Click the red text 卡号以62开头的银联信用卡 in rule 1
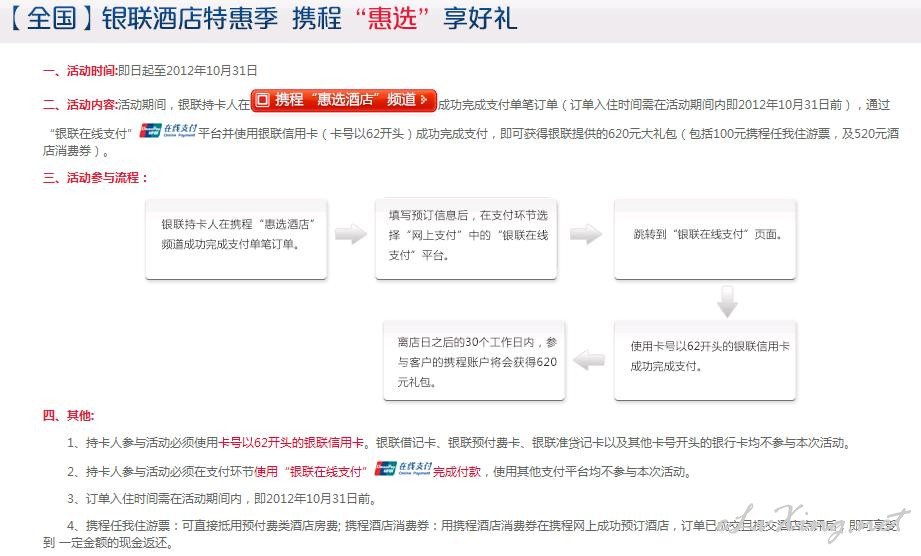This screenshot has width=921, height=556. (291, 443)
